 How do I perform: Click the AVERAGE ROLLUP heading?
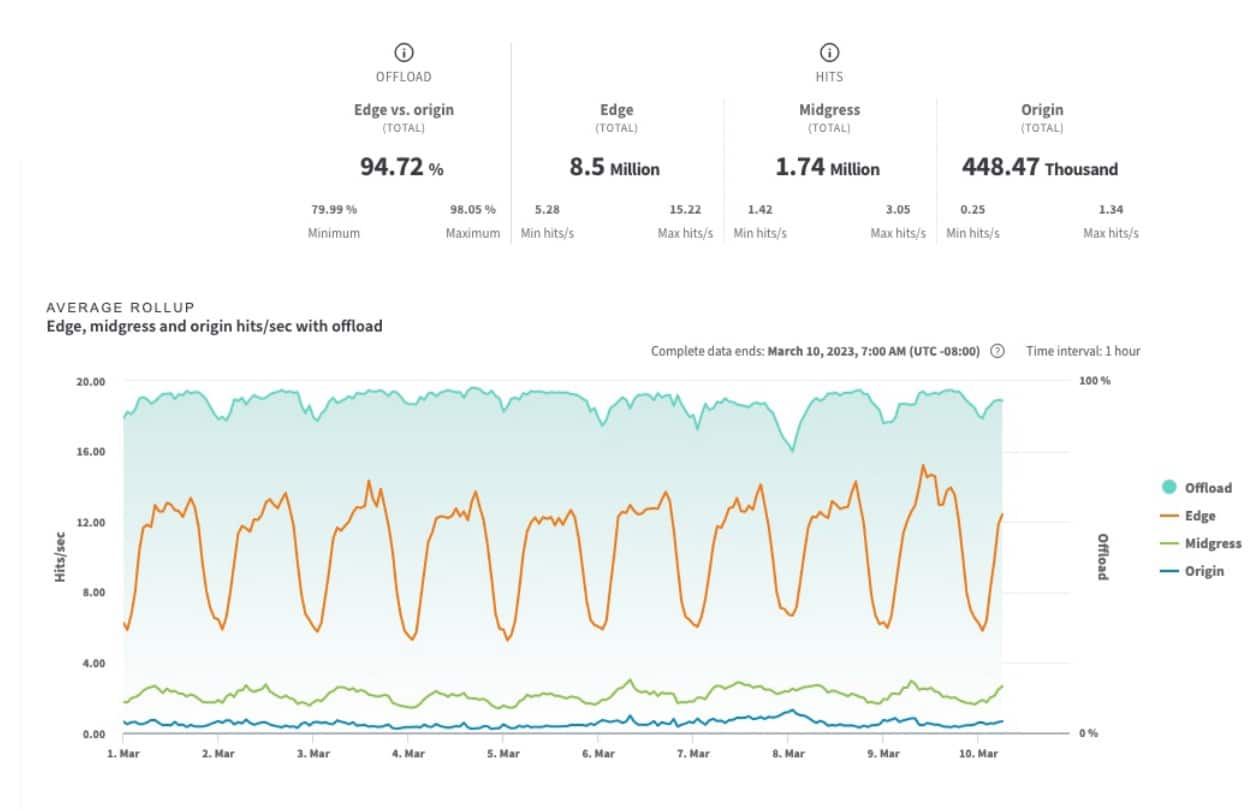click(120, 307)
